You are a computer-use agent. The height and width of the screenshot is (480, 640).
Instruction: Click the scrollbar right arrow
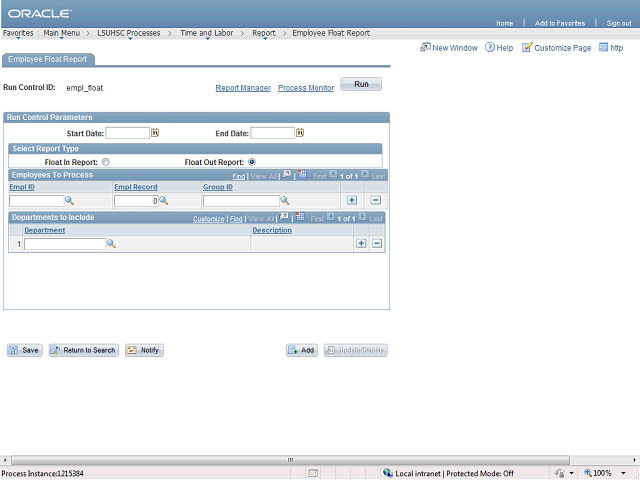(x=636, y=460)
